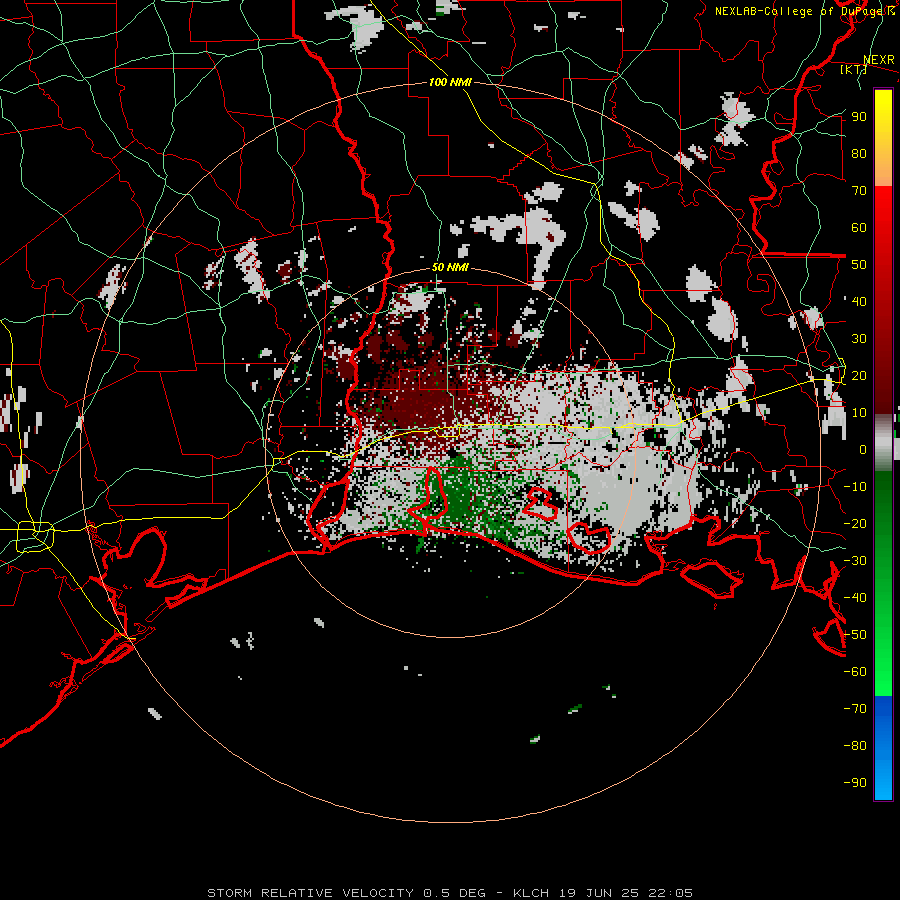
Task: Select the -80 value on the velocity scale
Action: (855, 746)
